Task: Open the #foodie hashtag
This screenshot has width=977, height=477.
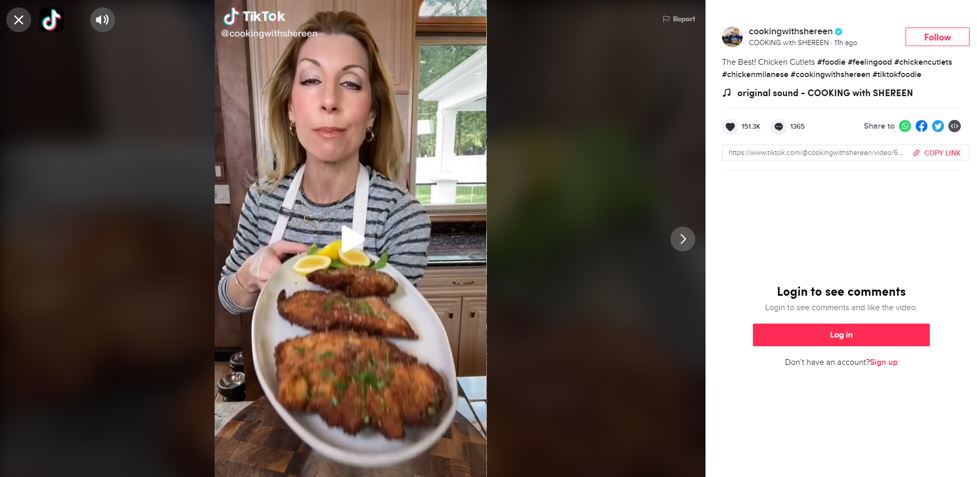Action: (x=830, y=62)
